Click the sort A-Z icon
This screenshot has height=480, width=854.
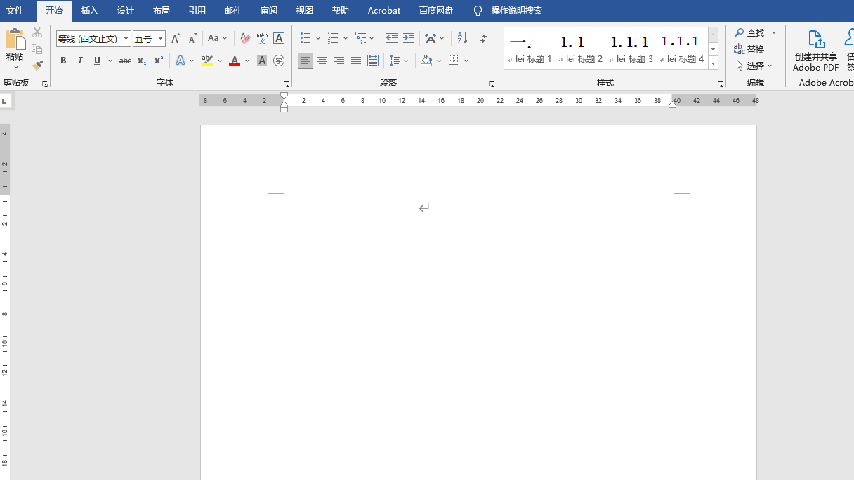coord(462,39)
